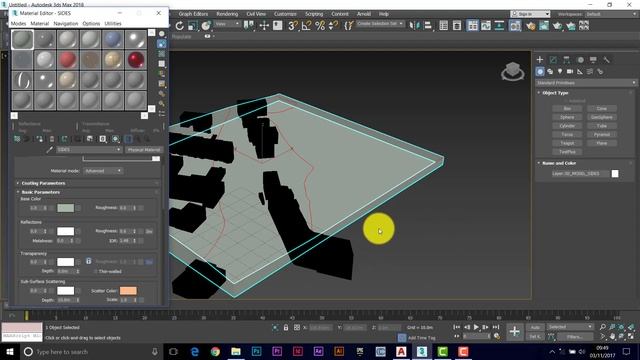
Task: Toggle Auto Key mode
Action: [x=535, y=327]
